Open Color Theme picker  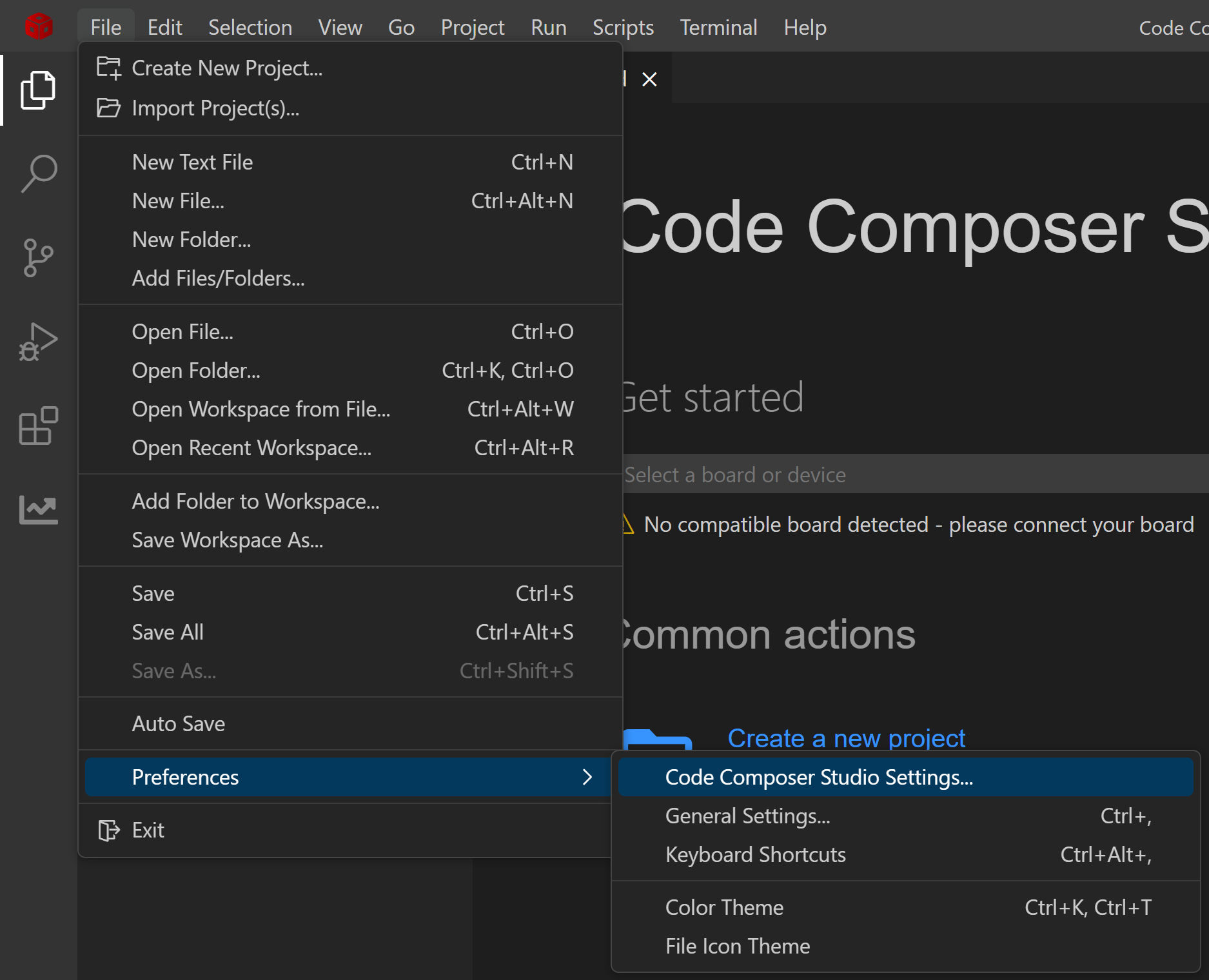pyautogui.click(x=724, y=907)
